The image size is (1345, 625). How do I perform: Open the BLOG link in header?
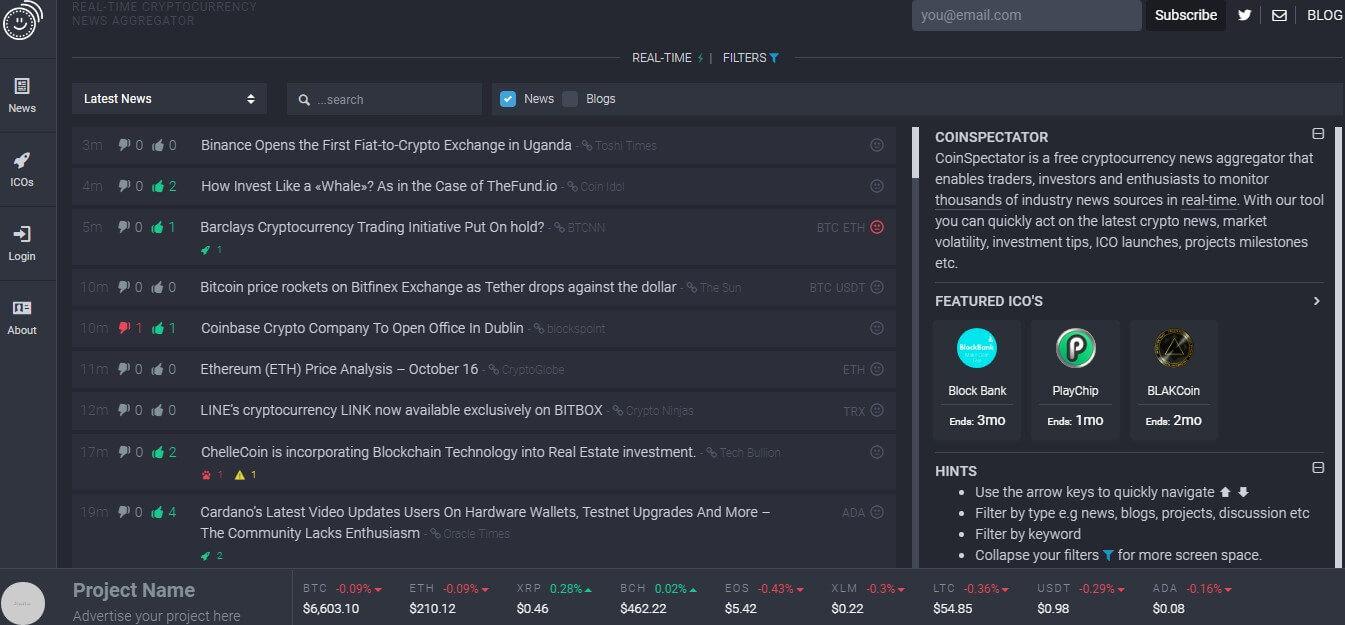pyautogui.click(x=1325, y=15)
